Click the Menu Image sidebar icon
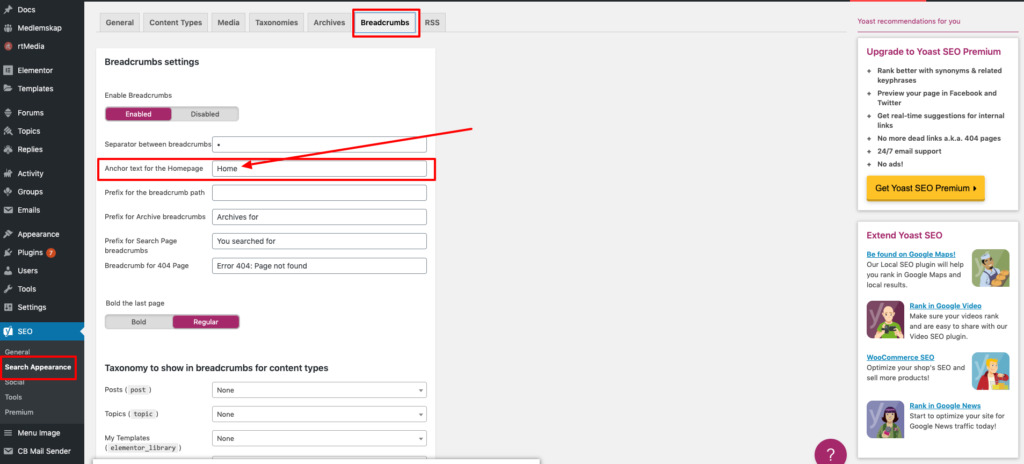This screenshot has height=464, width=1024. pyautogui.click(x=8, y=433)
